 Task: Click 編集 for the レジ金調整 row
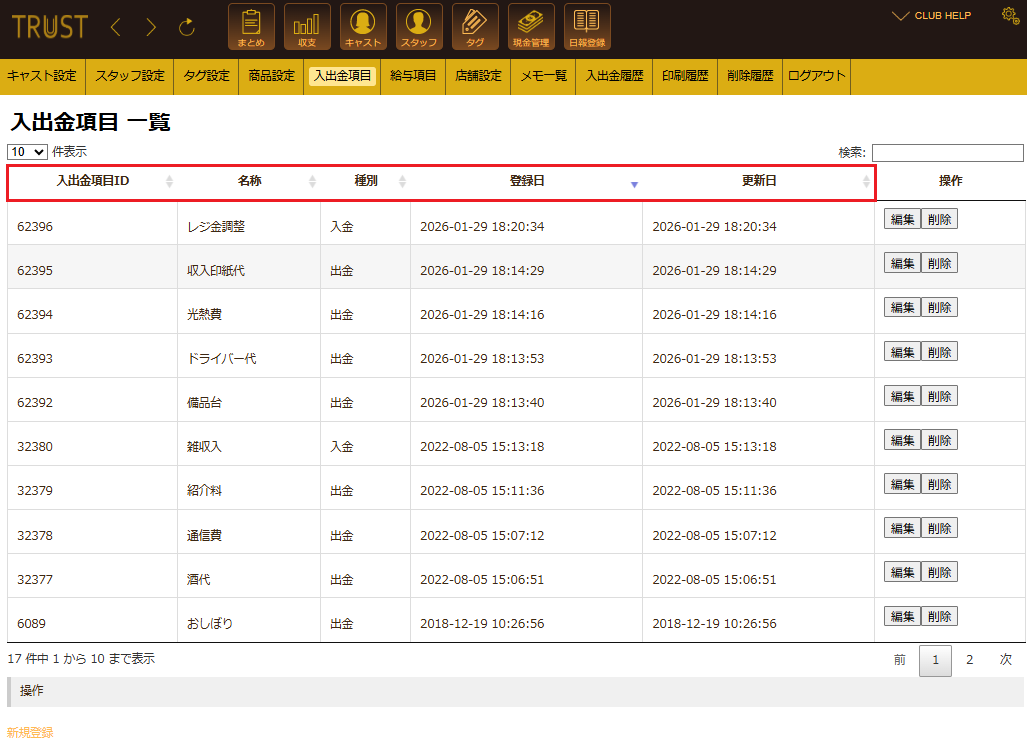point(902,219)
